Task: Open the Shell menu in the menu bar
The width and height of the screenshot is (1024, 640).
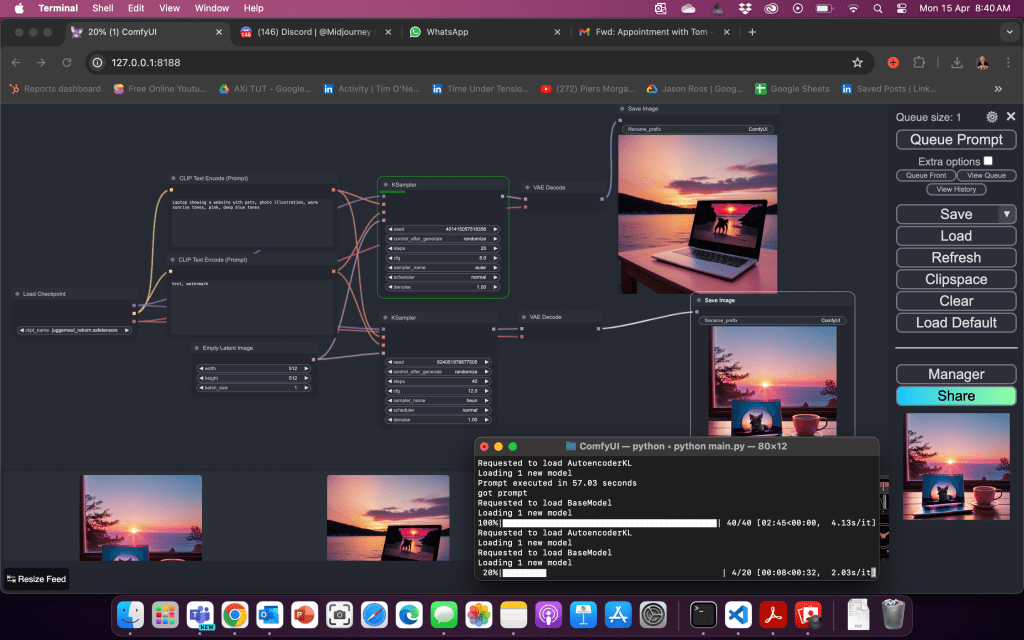Action: [x=102, y=8]
